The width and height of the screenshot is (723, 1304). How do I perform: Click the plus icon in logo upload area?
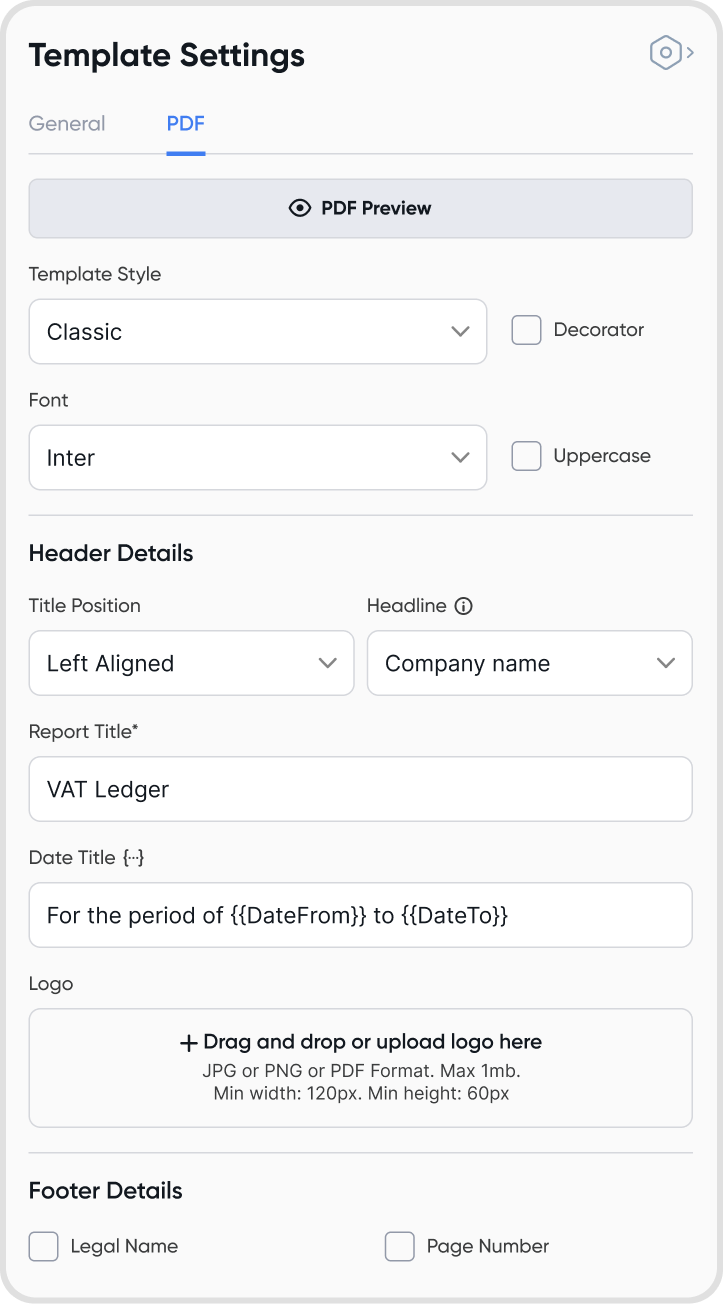point(189,1043)
